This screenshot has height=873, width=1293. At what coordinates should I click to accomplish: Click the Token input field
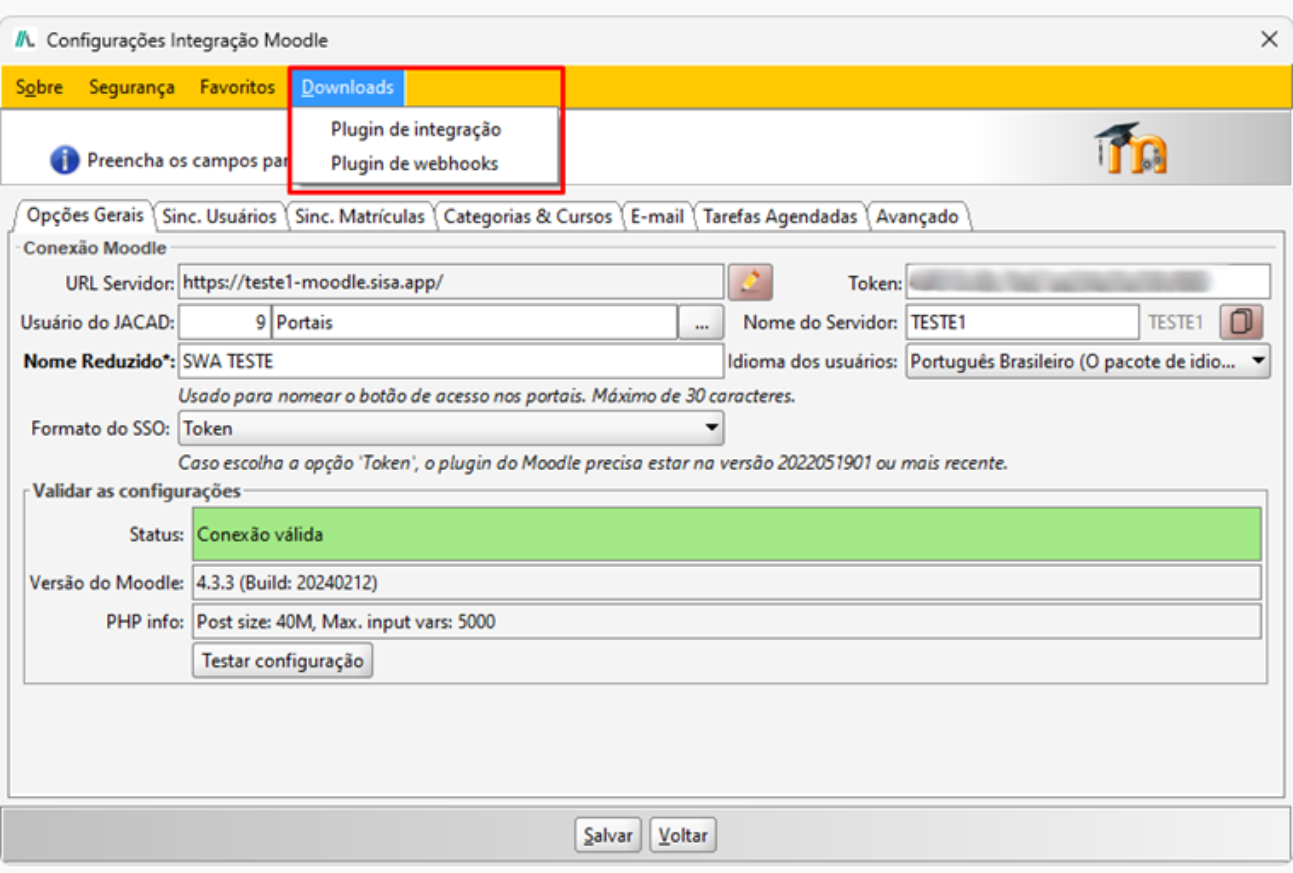[1088, 282]
